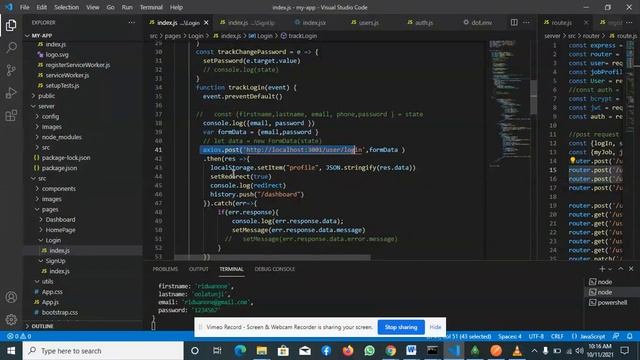Click the Type here to search box
640x360 pixels.
coord(103,351)
